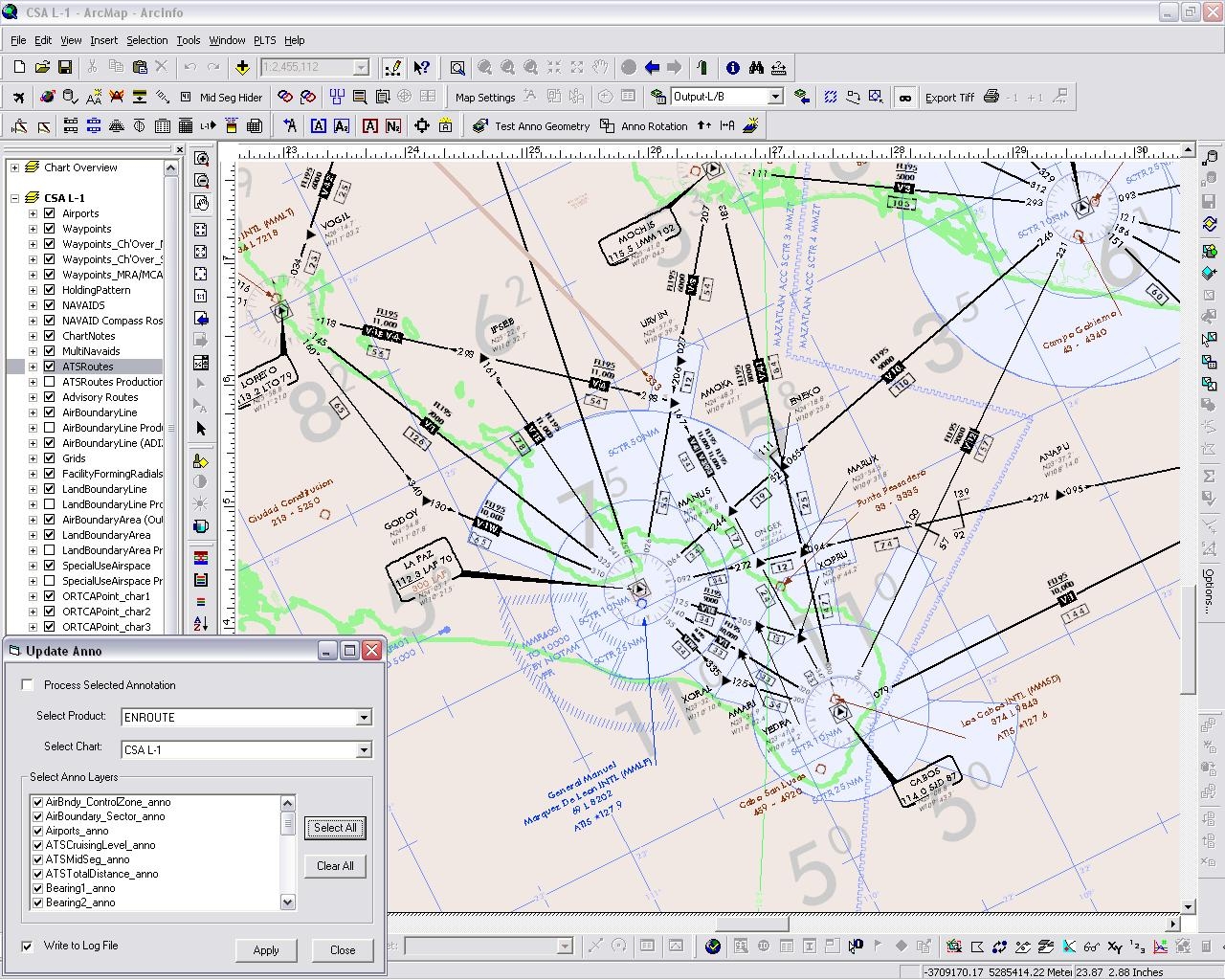
Task: Select the ATSRoutes layer row
Action: click(x=88, y=367)
